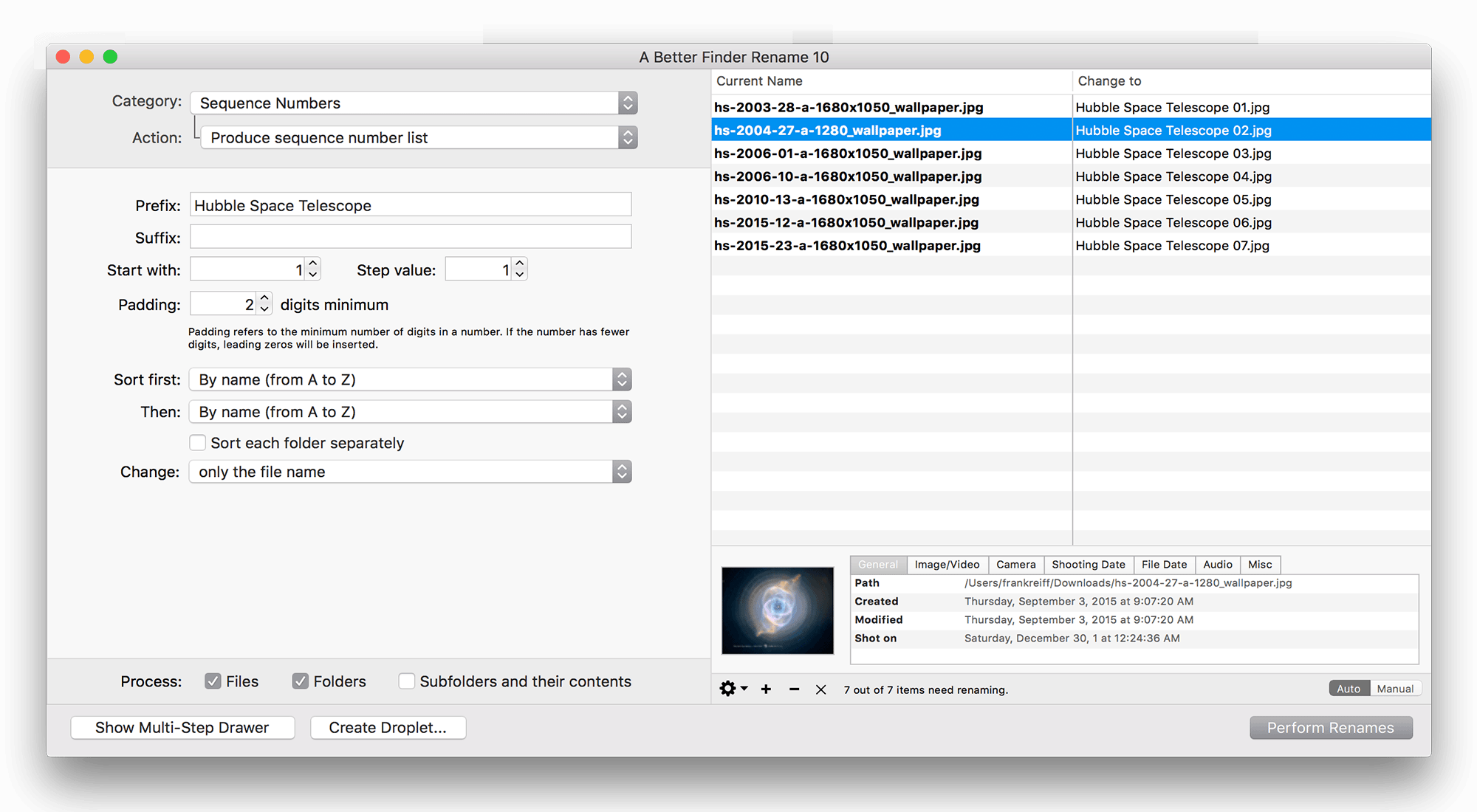Viewport: 1477px width, 812px height.
Task: Click the remove item minus icon
Action: pos(792,690)
